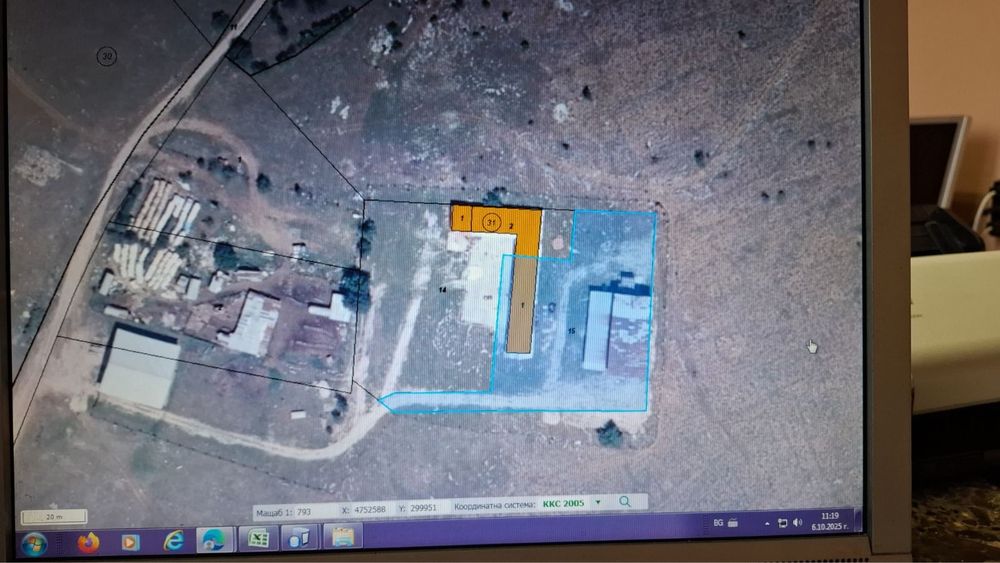The width and height of the screenshot is (1000, 563).
Task: Select the small orange building labeled 1
Action: tap(462, 218)
